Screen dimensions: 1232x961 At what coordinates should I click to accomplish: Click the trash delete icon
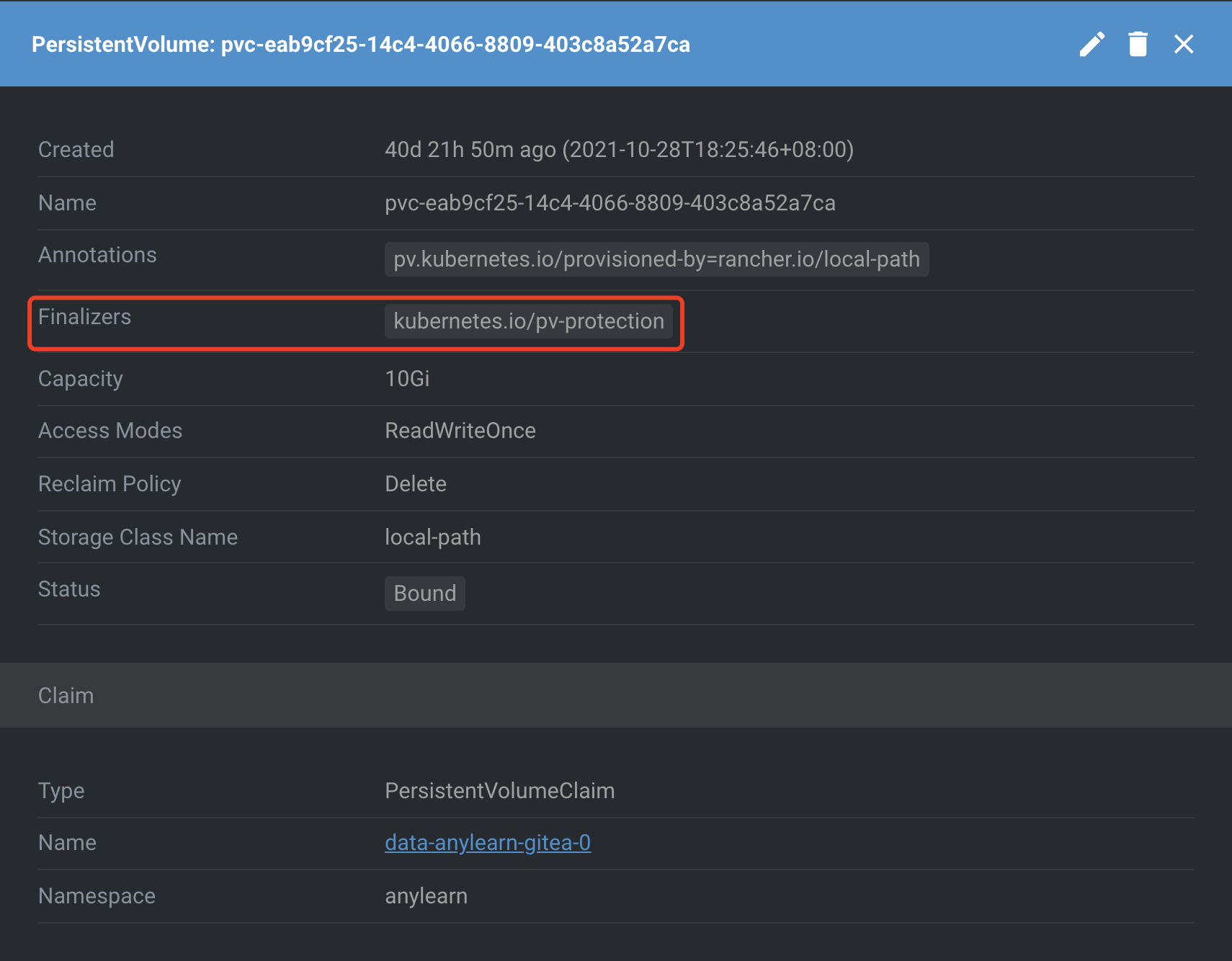[x=1138, y=45]
